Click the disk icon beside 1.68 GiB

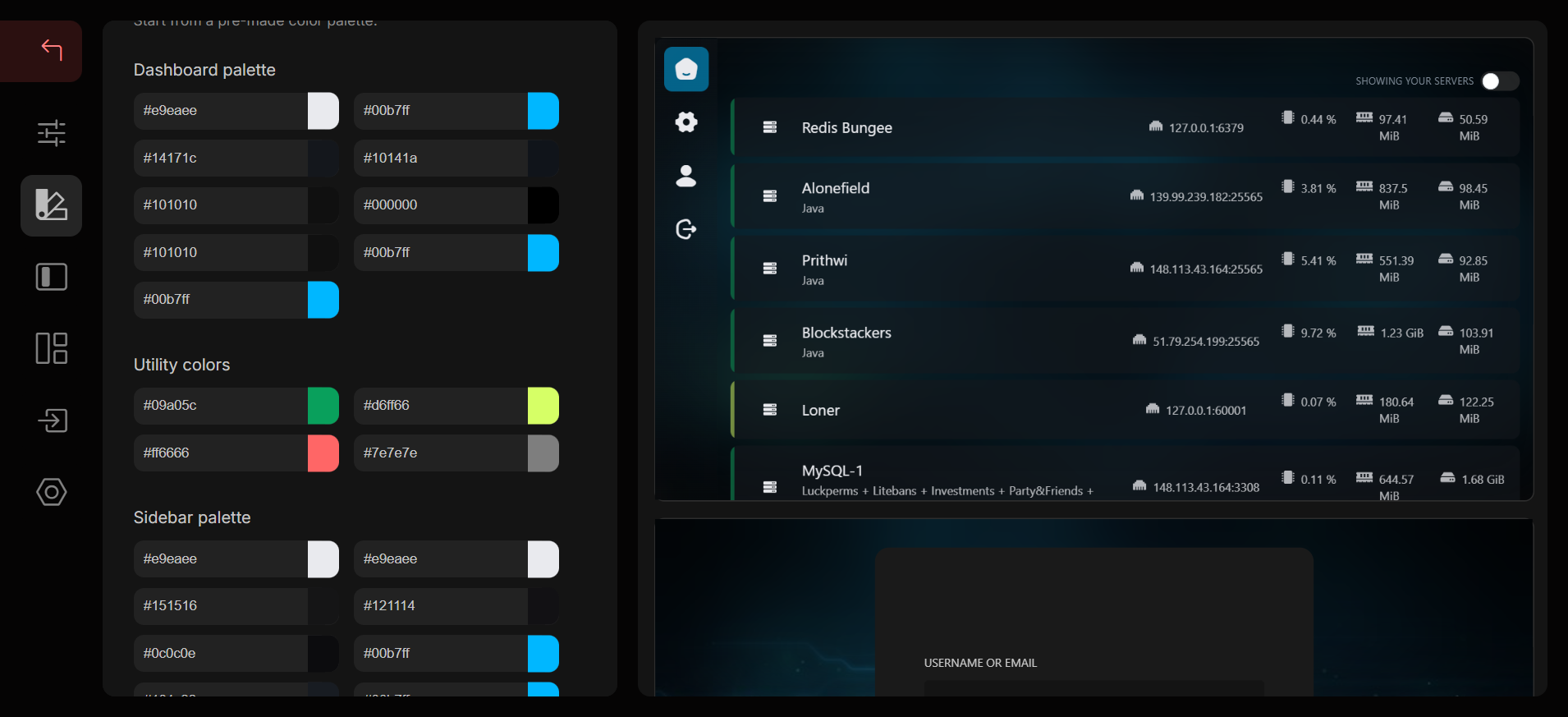(x=1448, y=478)
